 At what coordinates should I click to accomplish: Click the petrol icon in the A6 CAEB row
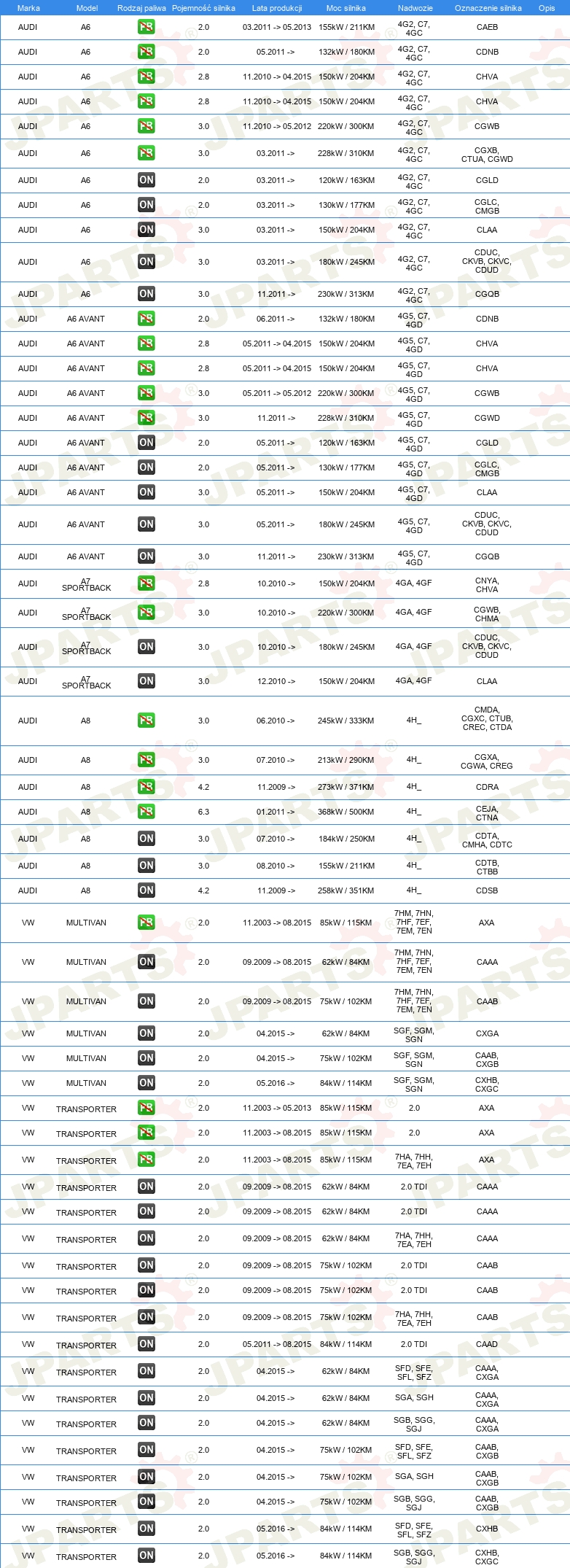147,27
